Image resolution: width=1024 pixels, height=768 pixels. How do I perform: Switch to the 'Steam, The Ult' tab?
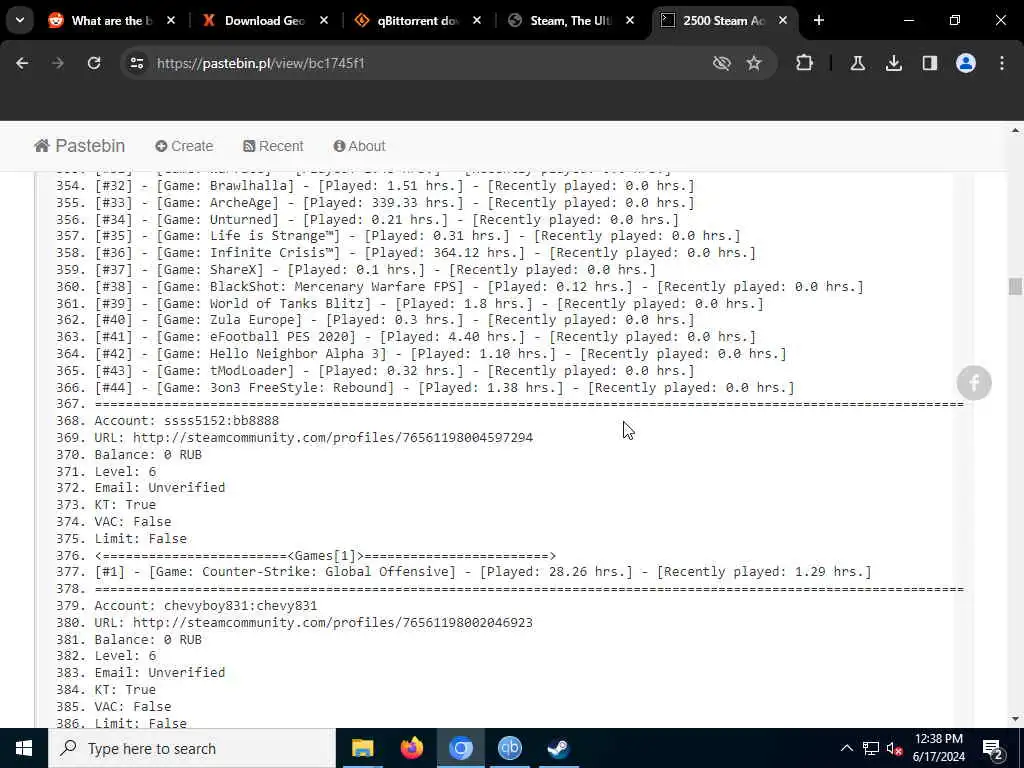pos(571,21)
